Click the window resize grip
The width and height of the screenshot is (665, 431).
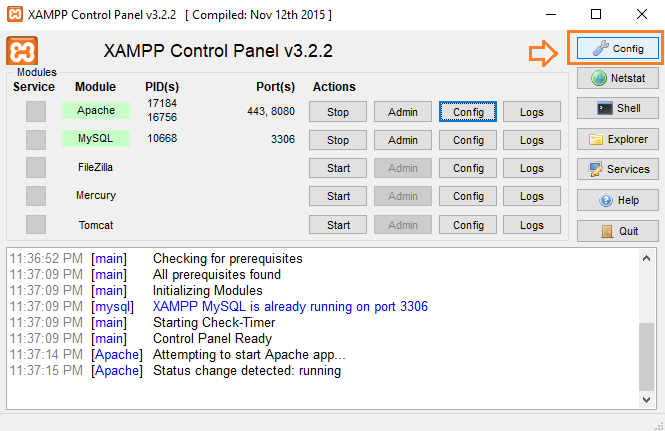pyautogui.click(x=659, y=425)
